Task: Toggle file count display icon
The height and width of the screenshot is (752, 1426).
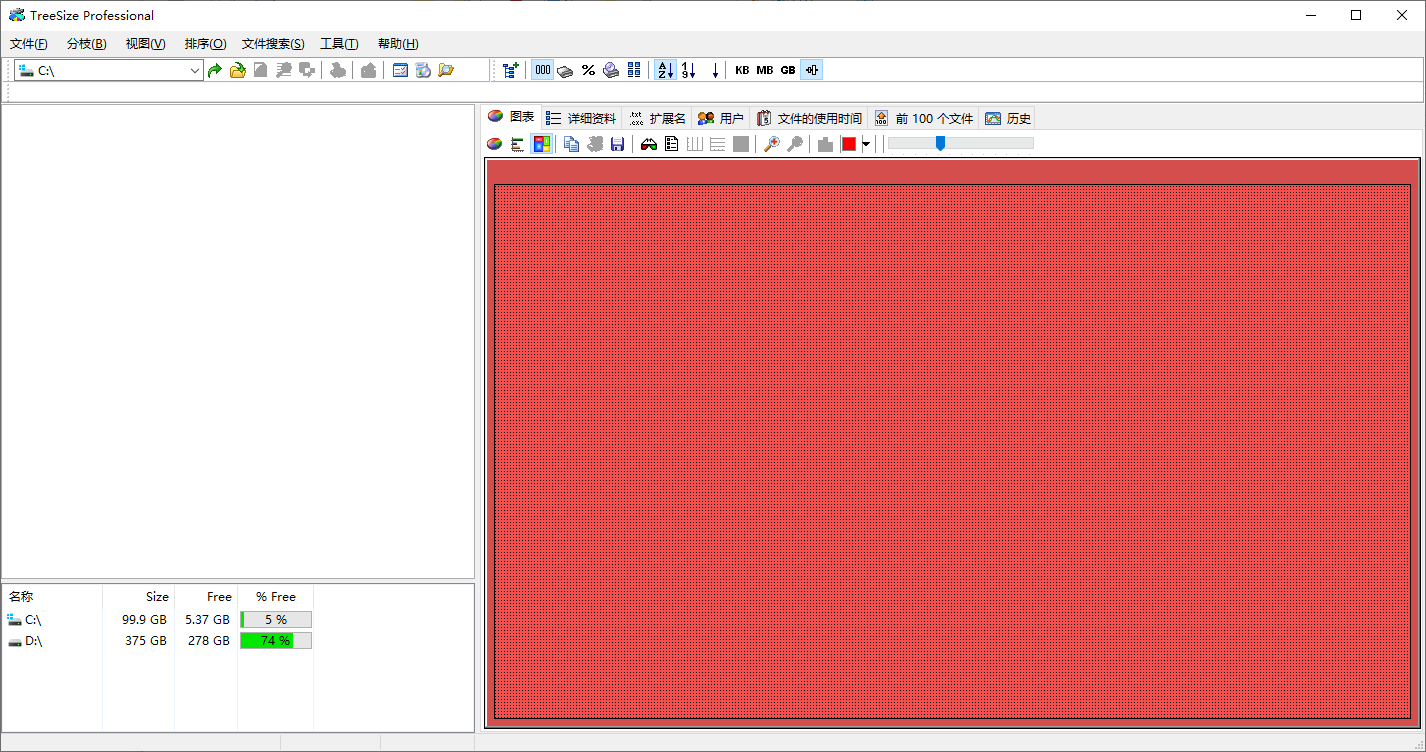Action: pyautogui.click(x=611, y=70)
